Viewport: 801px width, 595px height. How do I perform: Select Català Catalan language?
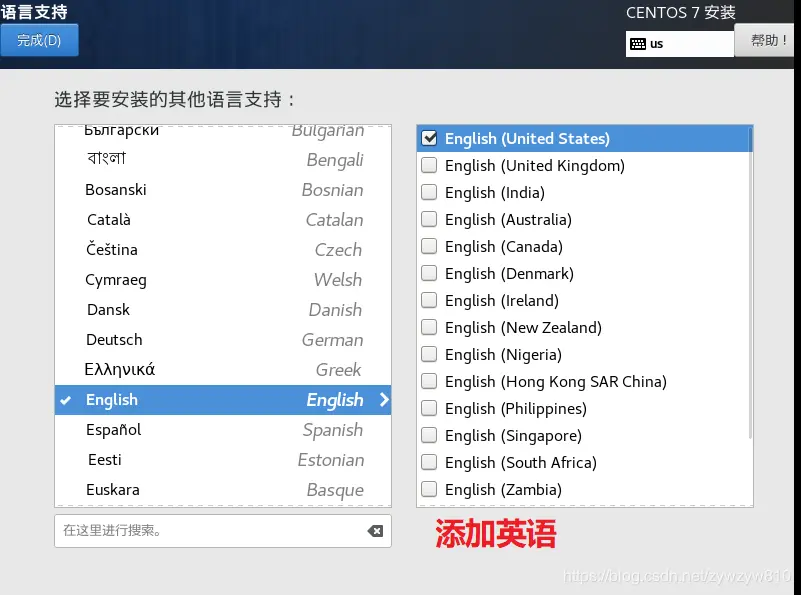coord(223,220)
